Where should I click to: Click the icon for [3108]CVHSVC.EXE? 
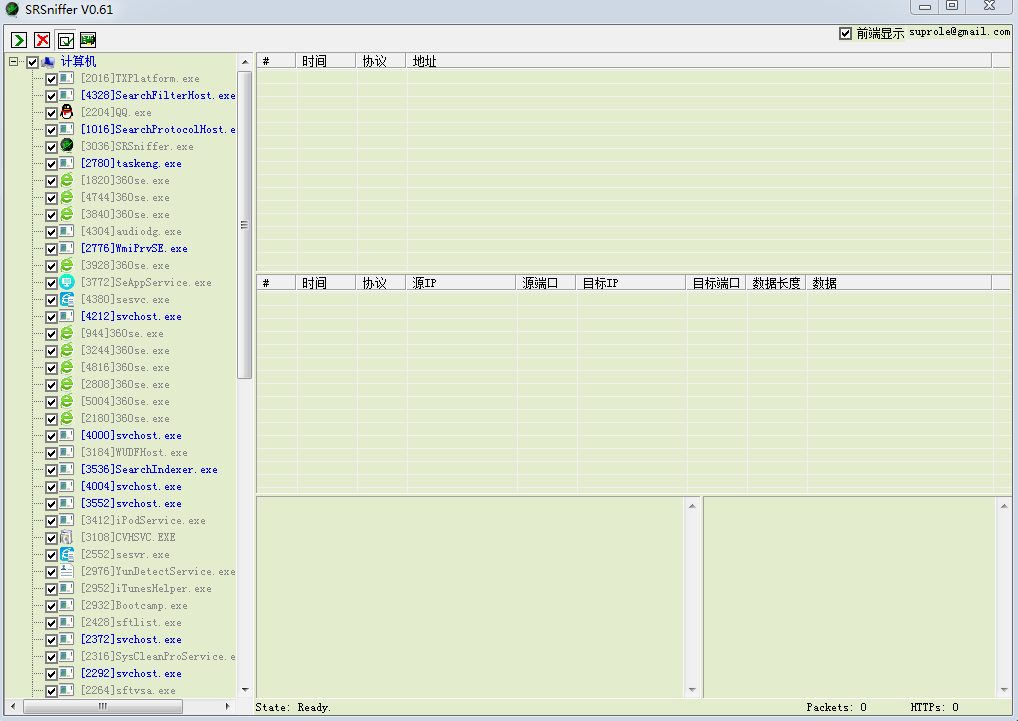tap(67, 537)
